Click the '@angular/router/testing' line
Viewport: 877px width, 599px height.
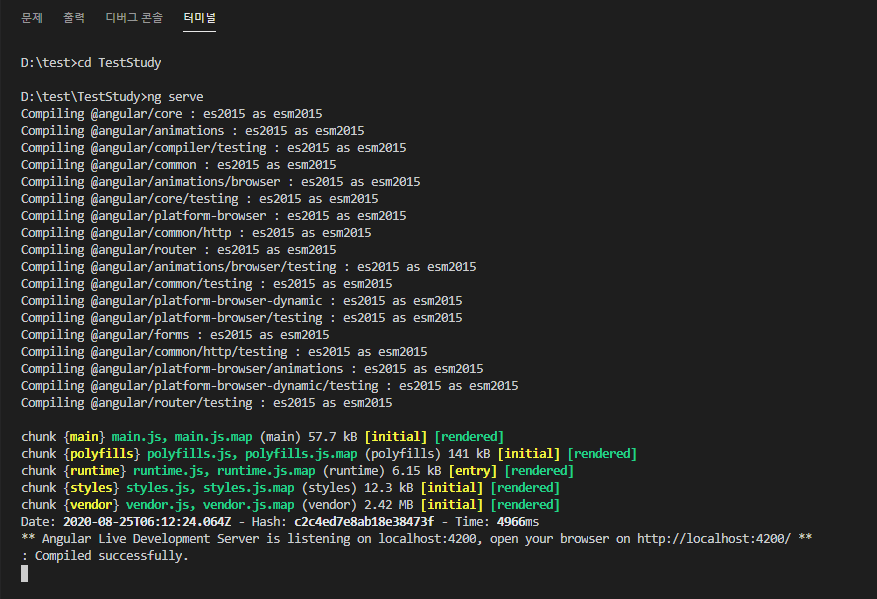point(206,403)
